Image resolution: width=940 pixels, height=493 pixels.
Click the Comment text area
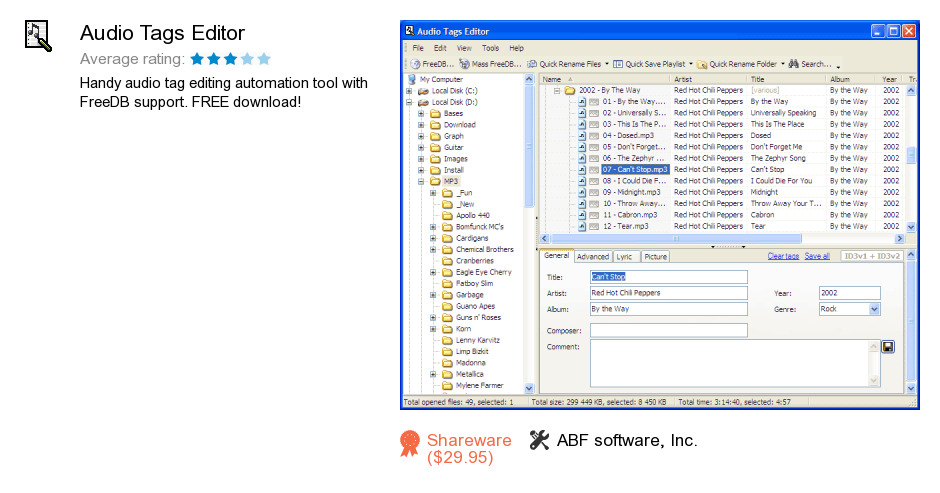click(730, 363)
